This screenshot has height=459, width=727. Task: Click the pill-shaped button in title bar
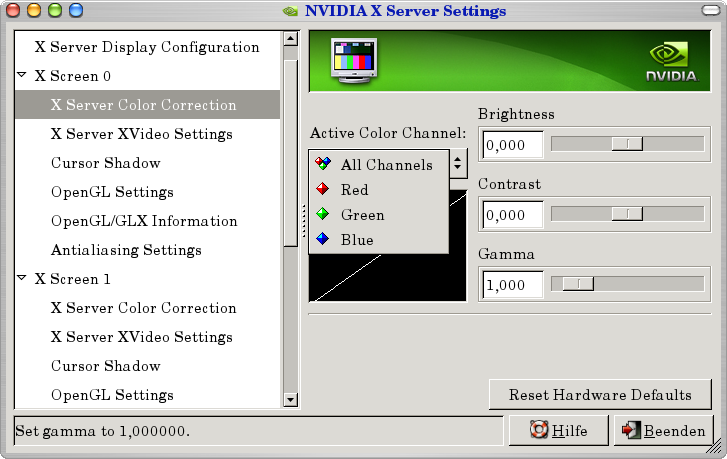[x=711, y=10]
